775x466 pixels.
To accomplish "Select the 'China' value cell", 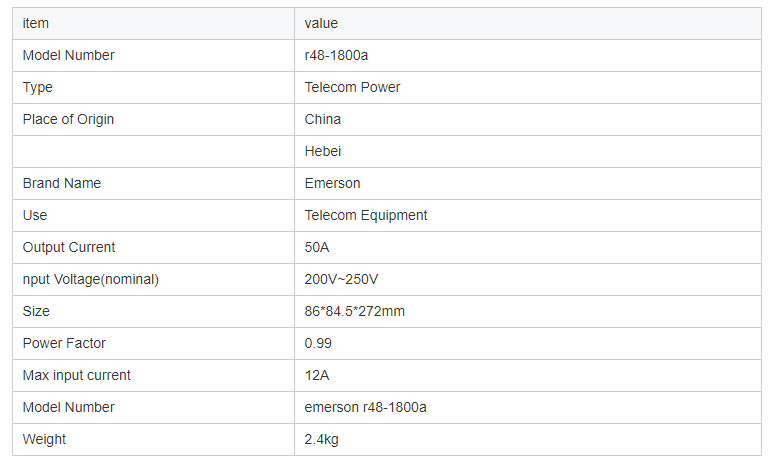I will tap(528, 120).
